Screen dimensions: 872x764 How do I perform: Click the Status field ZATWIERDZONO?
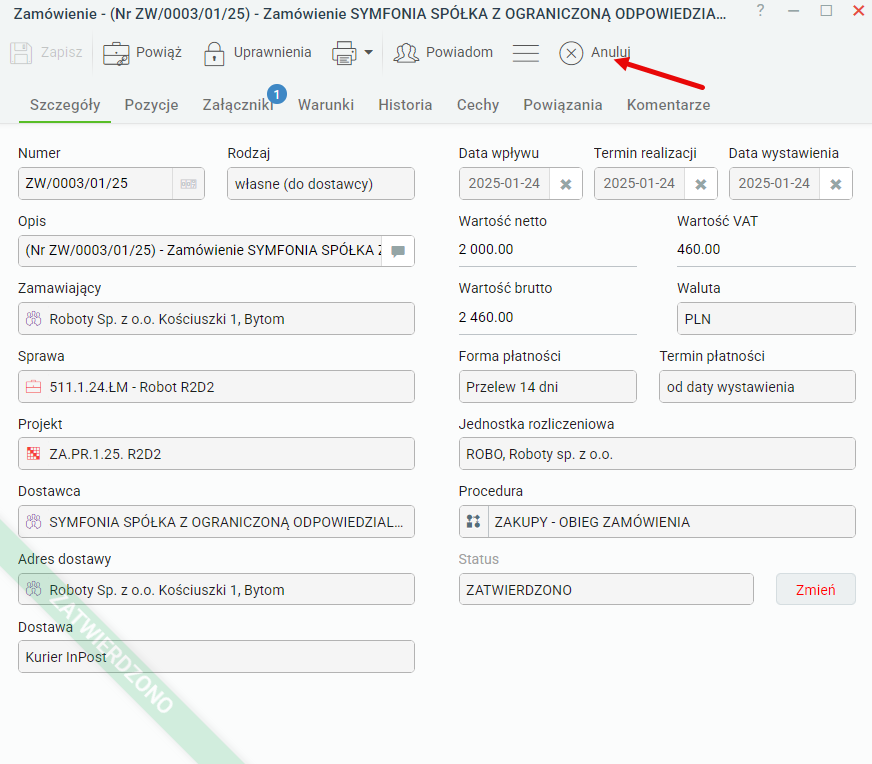(606, 589)
